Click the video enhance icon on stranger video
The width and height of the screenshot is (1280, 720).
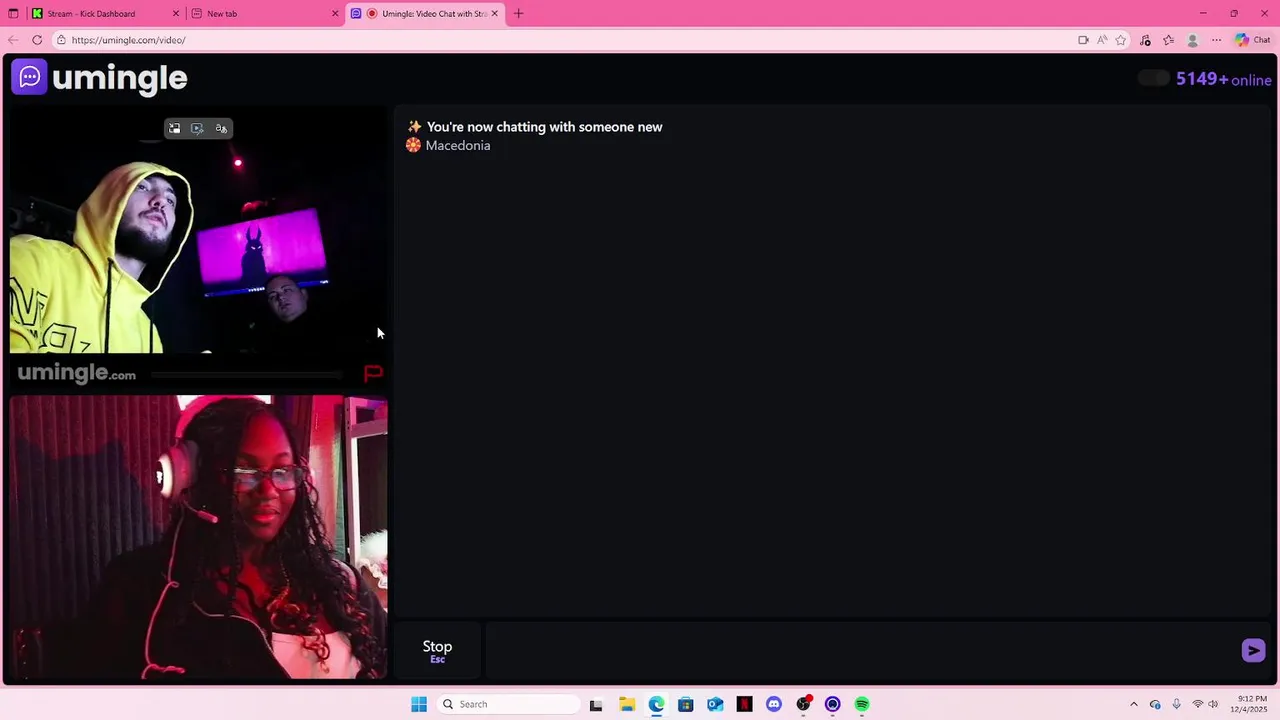pyautogui.click(x=197, y=128)
